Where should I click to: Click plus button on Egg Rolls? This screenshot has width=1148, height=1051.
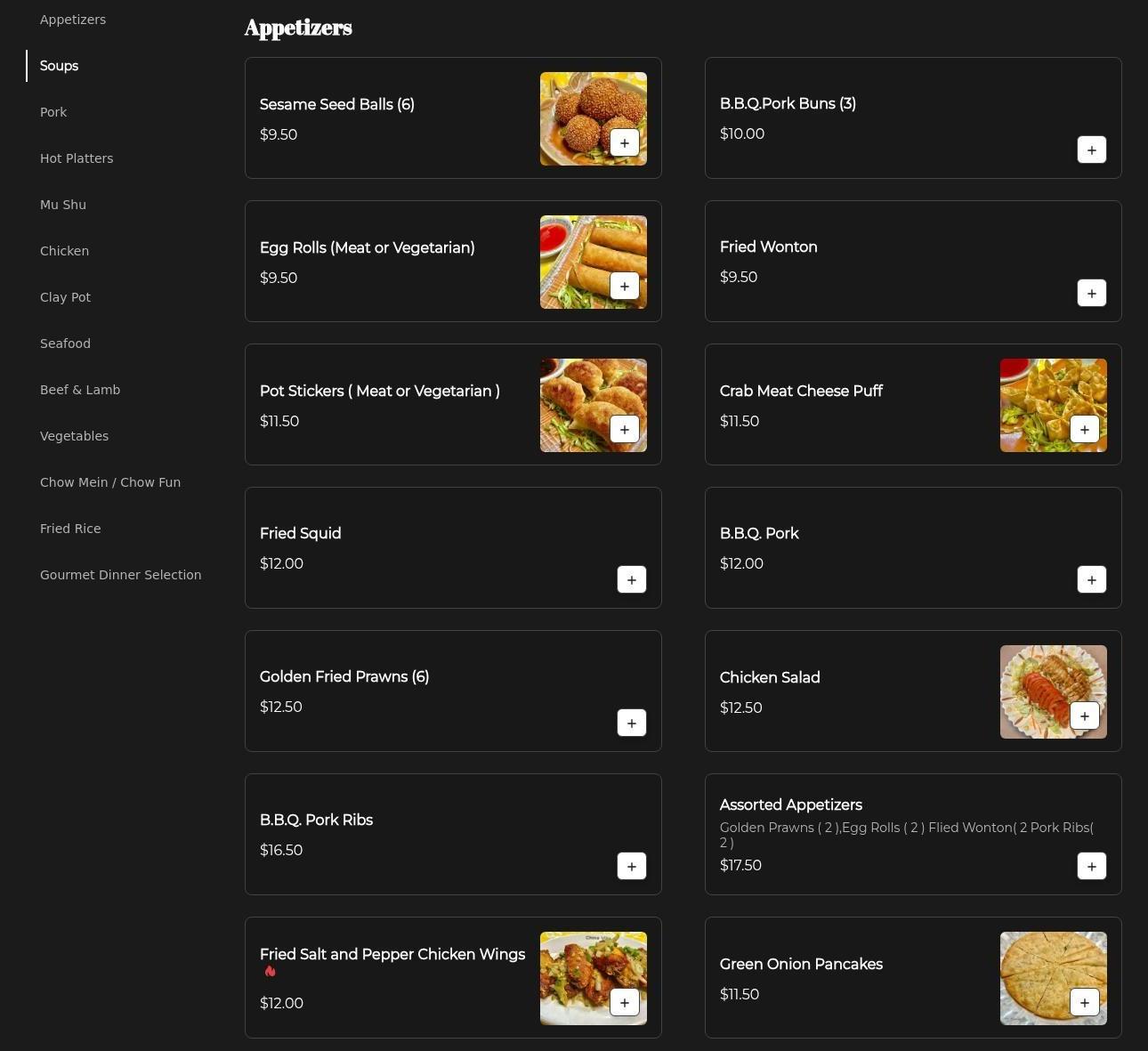pos(624,287)
